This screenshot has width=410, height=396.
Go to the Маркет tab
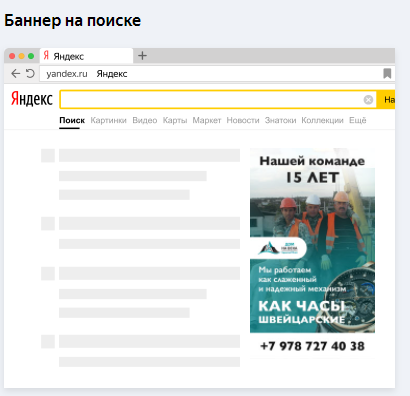click(207, 120)
